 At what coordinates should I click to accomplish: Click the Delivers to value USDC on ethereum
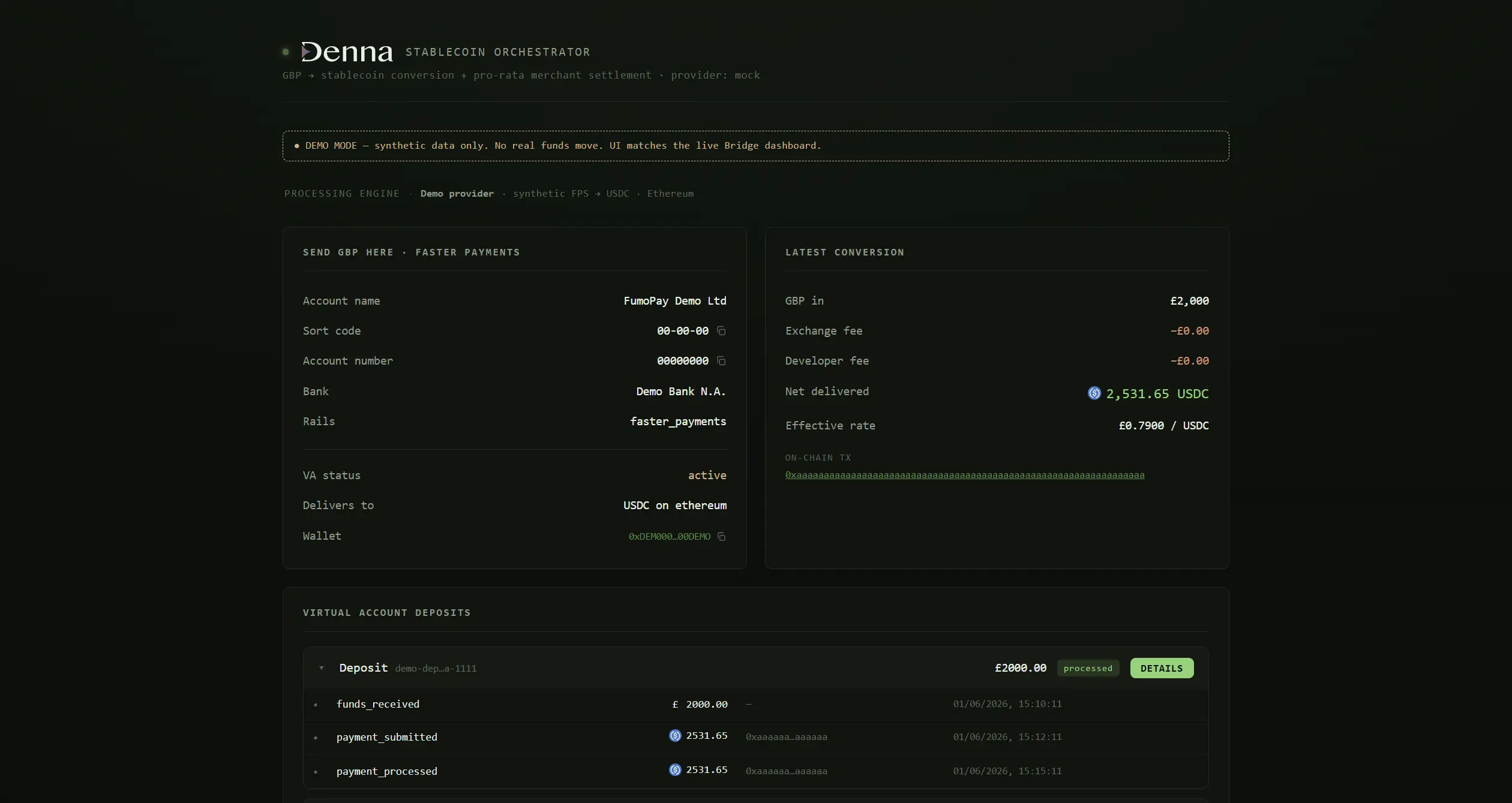coord(675,506)
